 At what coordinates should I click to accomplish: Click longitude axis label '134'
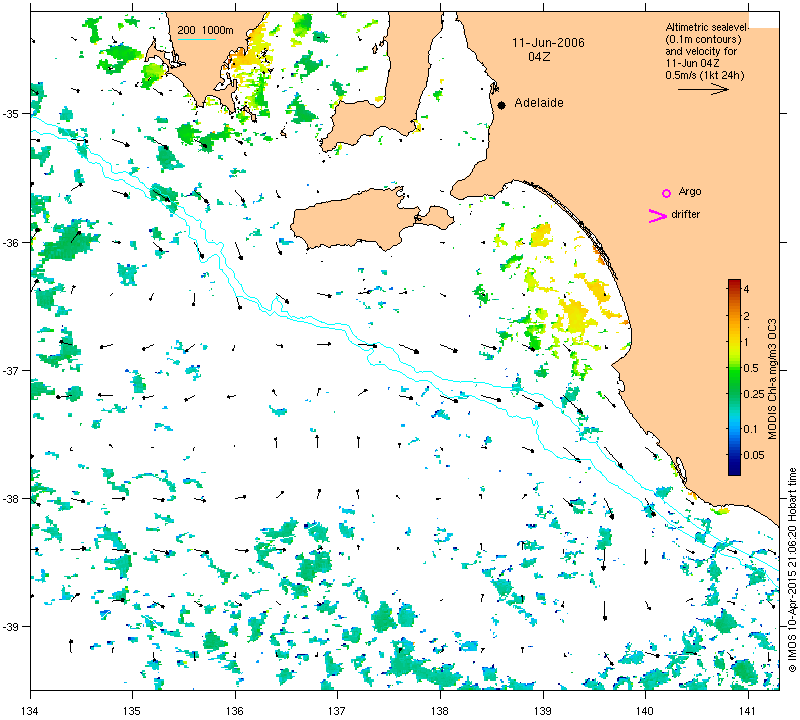[x=31, y=711]
